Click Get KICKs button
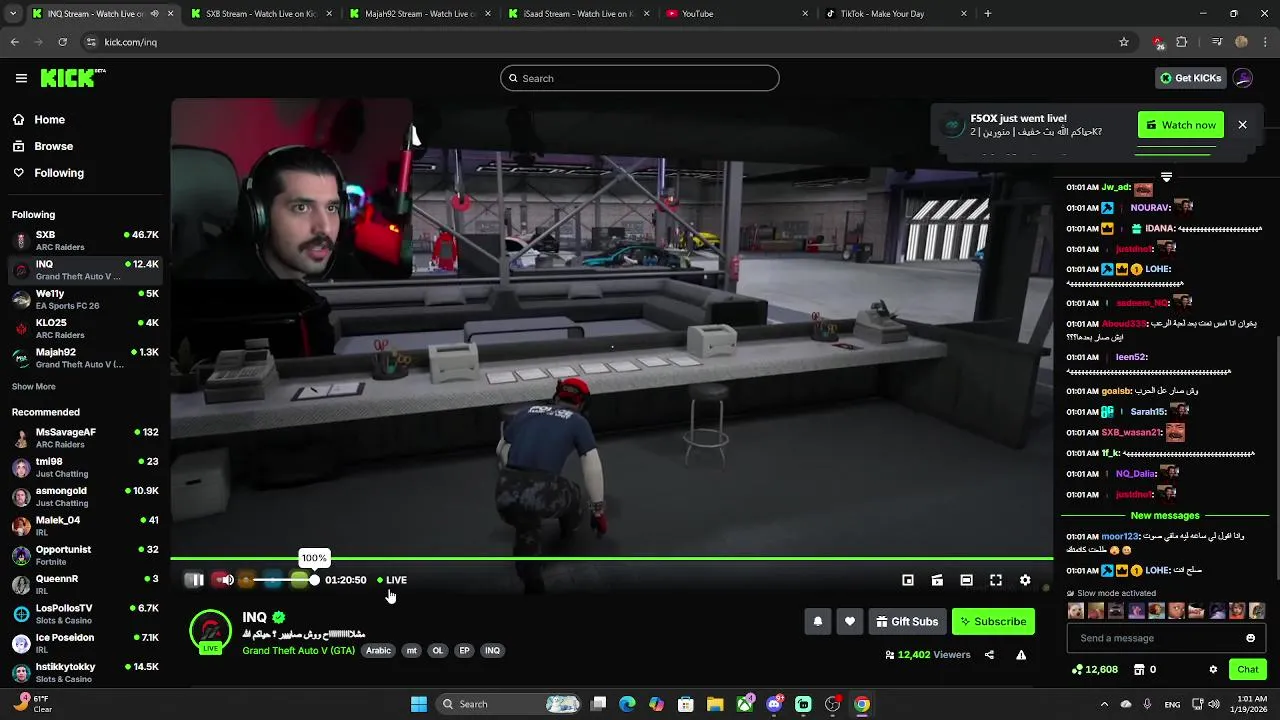The width and height of the screenshot is (1280, 720). click(x=1190, y=78)
